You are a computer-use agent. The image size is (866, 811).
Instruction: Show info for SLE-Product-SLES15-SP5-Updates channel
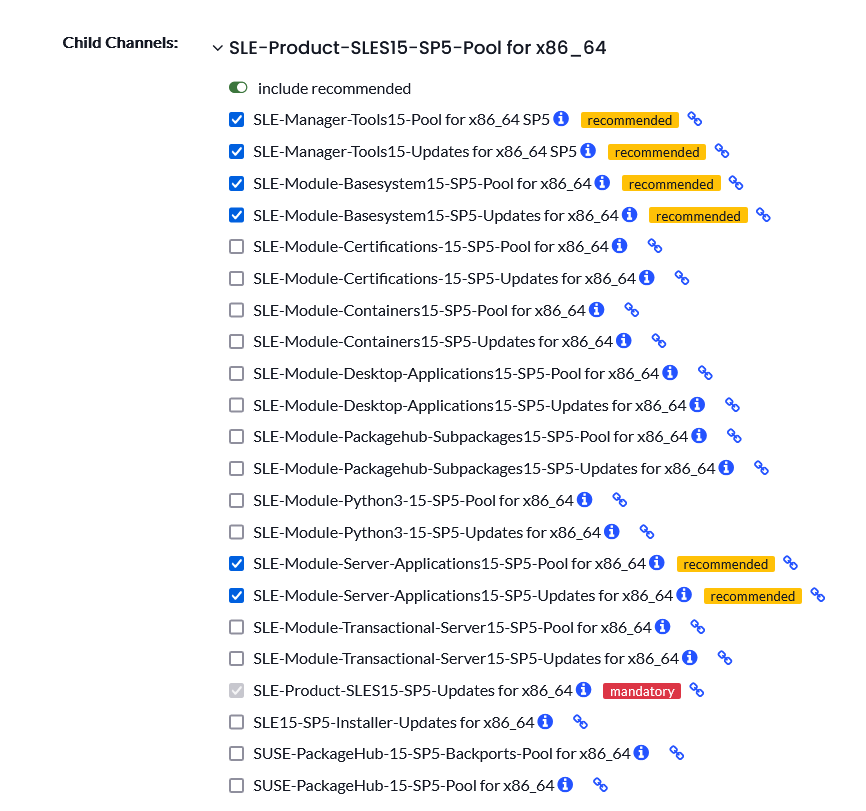[584, 689]
